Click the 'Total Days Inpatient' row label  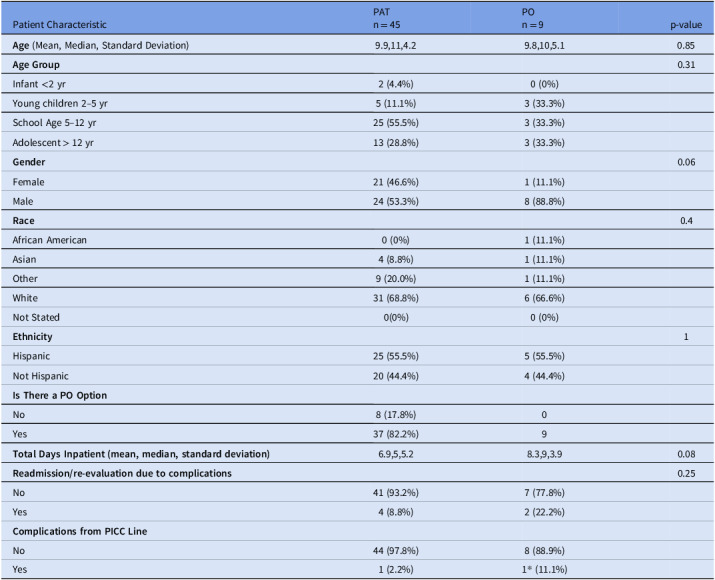pos(141,454)
